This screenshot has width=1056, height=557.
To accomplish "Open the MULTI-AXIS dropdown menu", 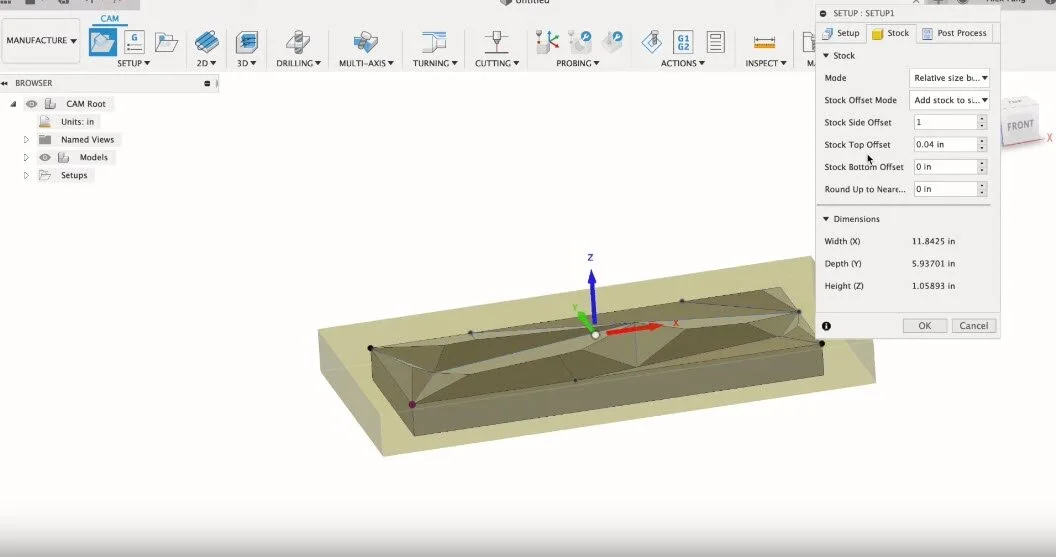I will tap(366, 63).
